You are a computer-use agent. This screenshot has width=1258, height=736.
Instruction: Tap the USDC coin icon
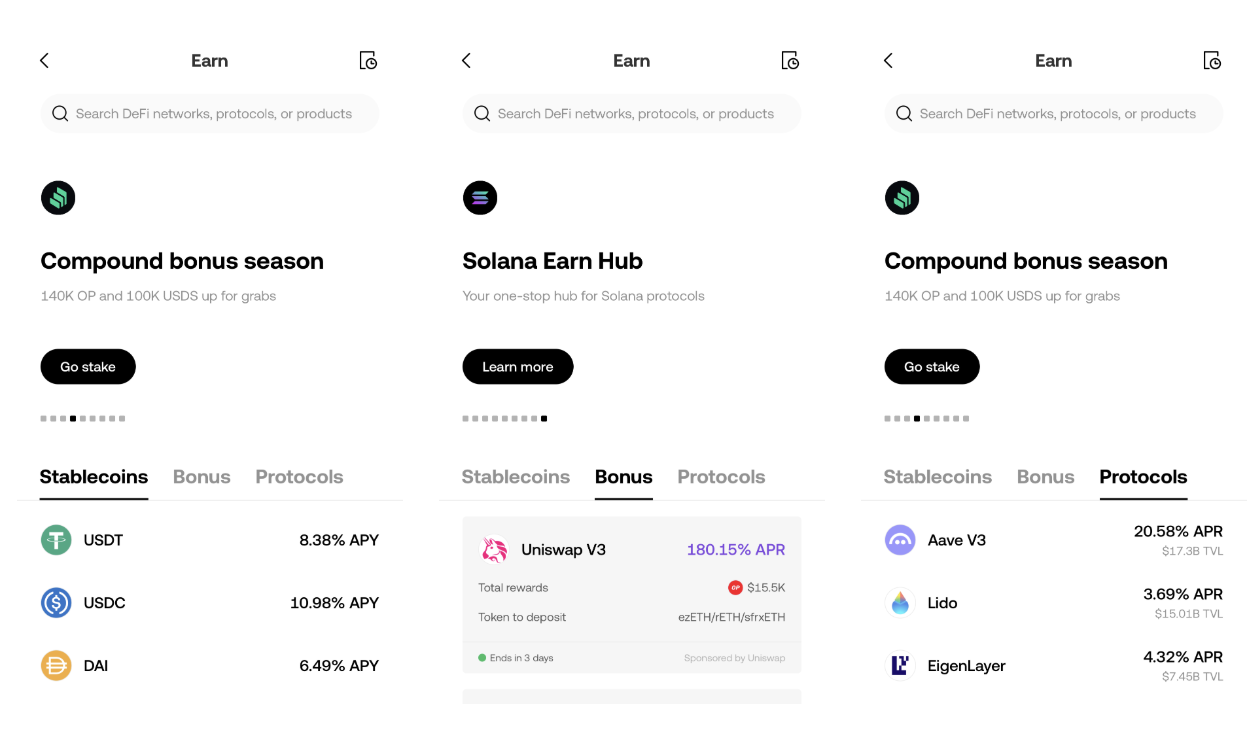pyautogui.click(x=56, y=603)
